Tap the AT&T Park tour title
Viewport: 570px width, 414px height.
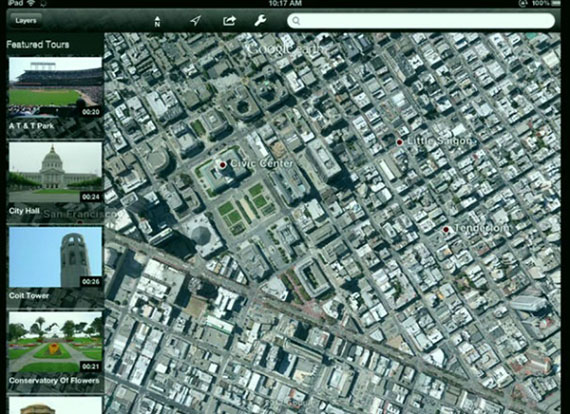(31, 126)
